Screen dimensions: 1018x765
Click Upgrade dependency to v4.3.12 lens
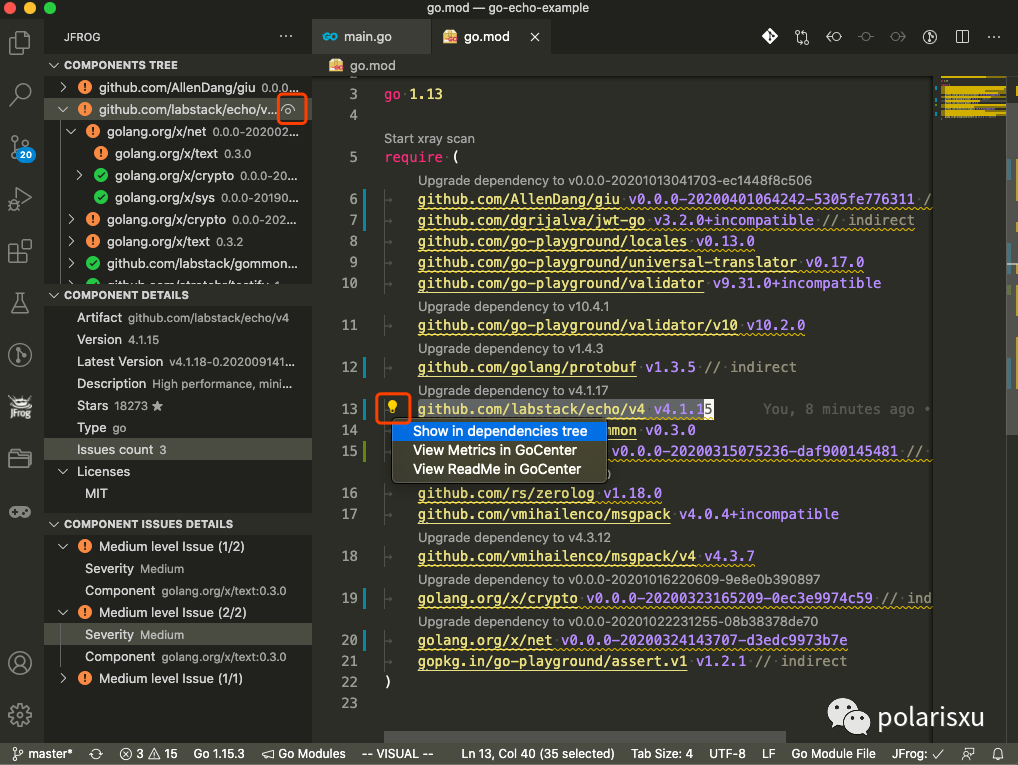(x=514, y=537)
